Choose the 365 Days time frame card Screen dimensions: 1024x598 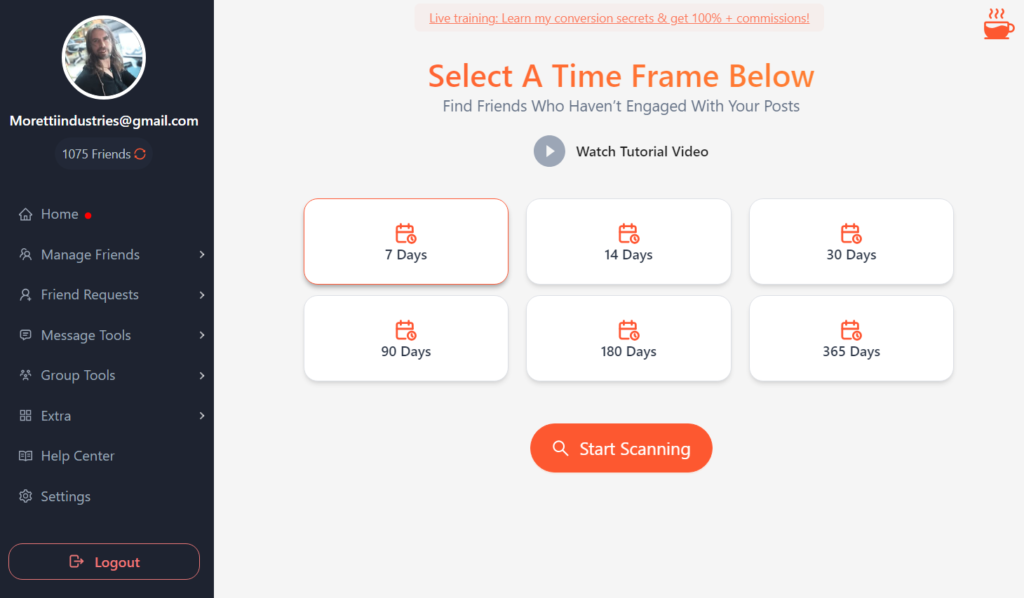click(850, 338)
